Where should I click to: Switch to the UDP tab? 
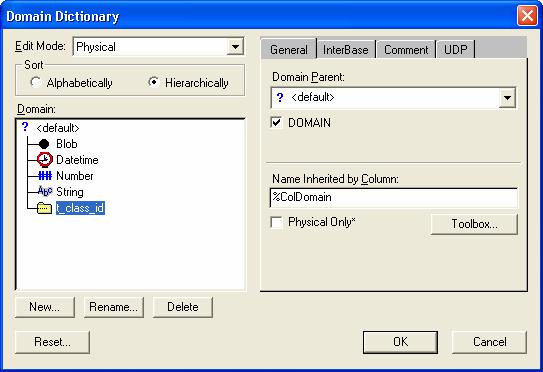[x=455, y=50]
